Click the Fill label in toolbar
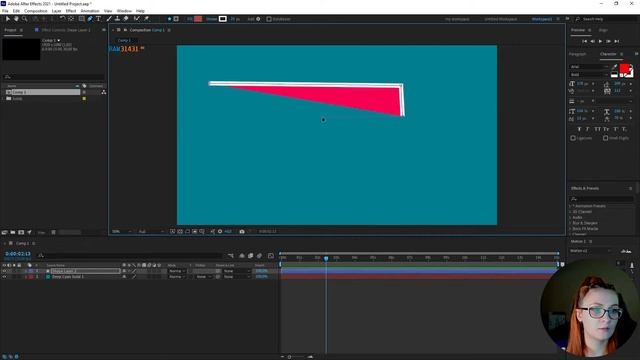This screenshot has width=640, height=360. coord(190,19)
